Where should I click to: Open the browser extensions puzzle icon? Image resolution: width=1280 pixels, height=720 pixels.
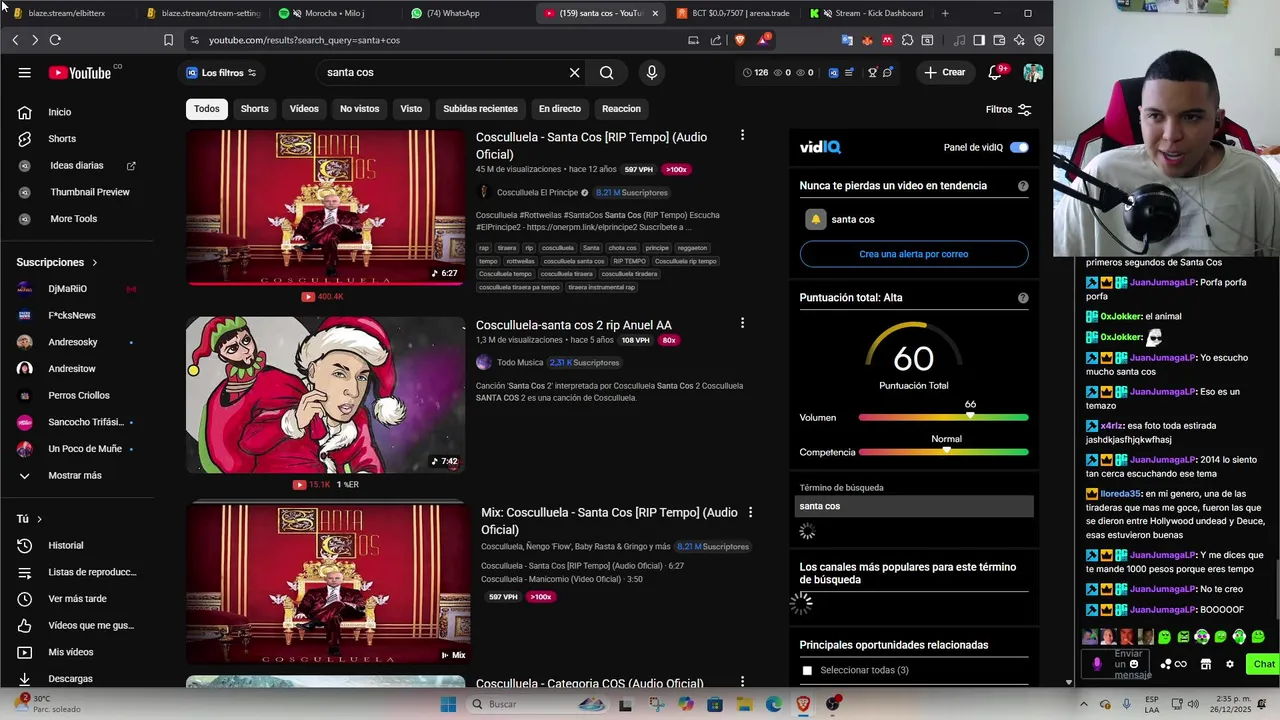[908, 40]
